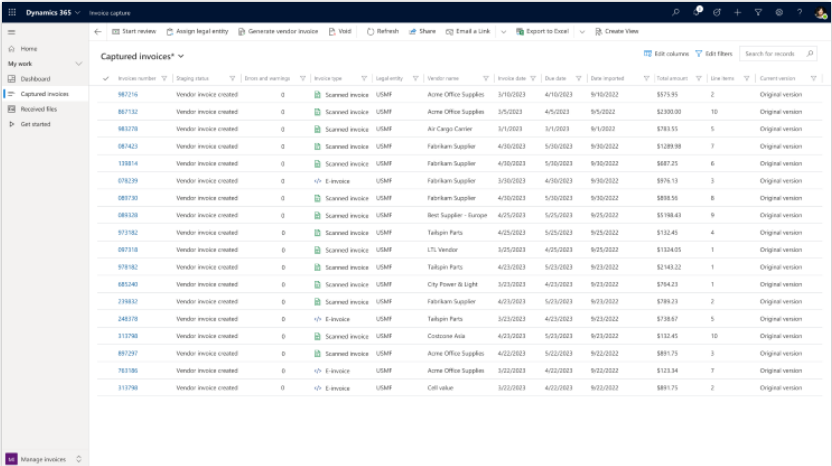Click vendor cell 'Best Supplier - Europe'

pos(457,215)
